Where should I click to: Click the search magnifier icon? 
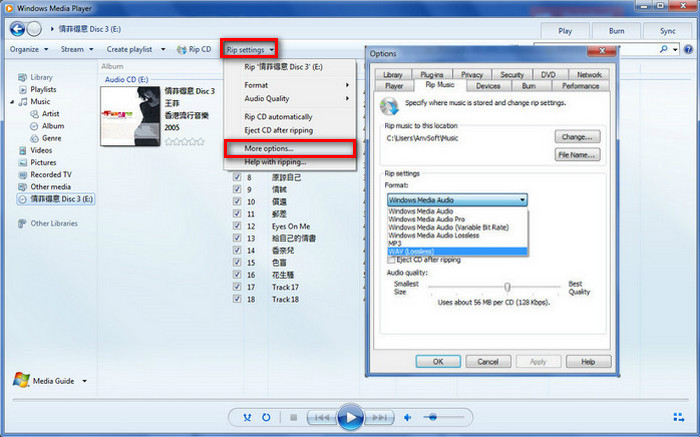coord(664,49)
